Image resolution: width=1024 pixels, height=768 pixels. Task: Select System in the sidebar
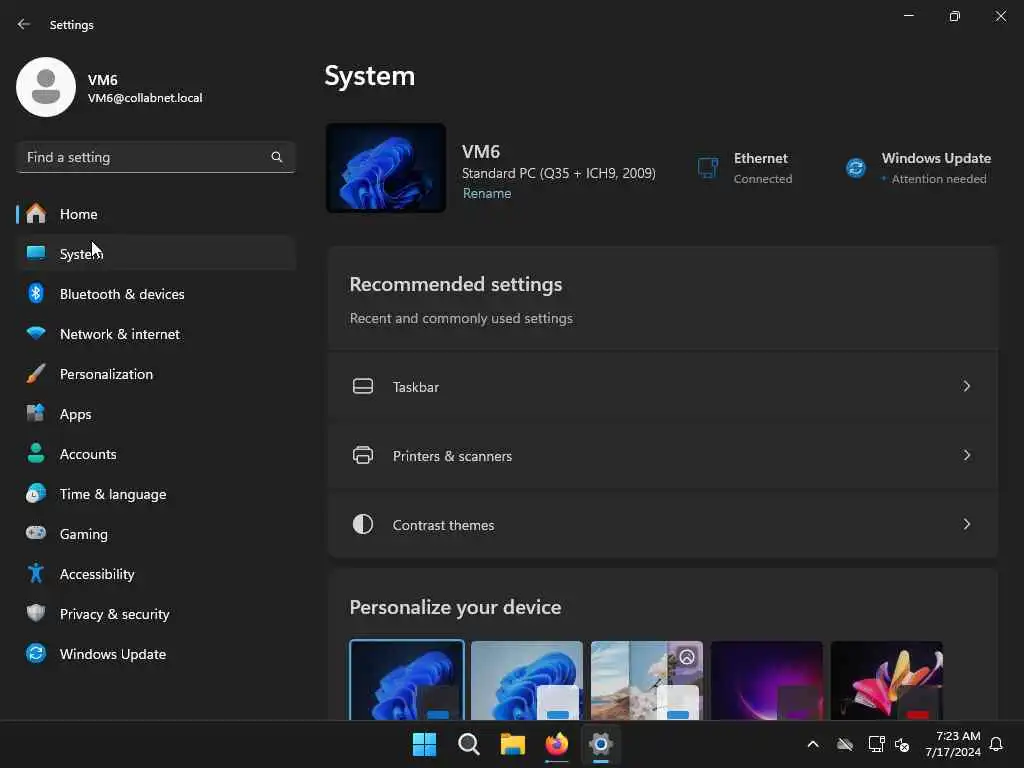156,253
